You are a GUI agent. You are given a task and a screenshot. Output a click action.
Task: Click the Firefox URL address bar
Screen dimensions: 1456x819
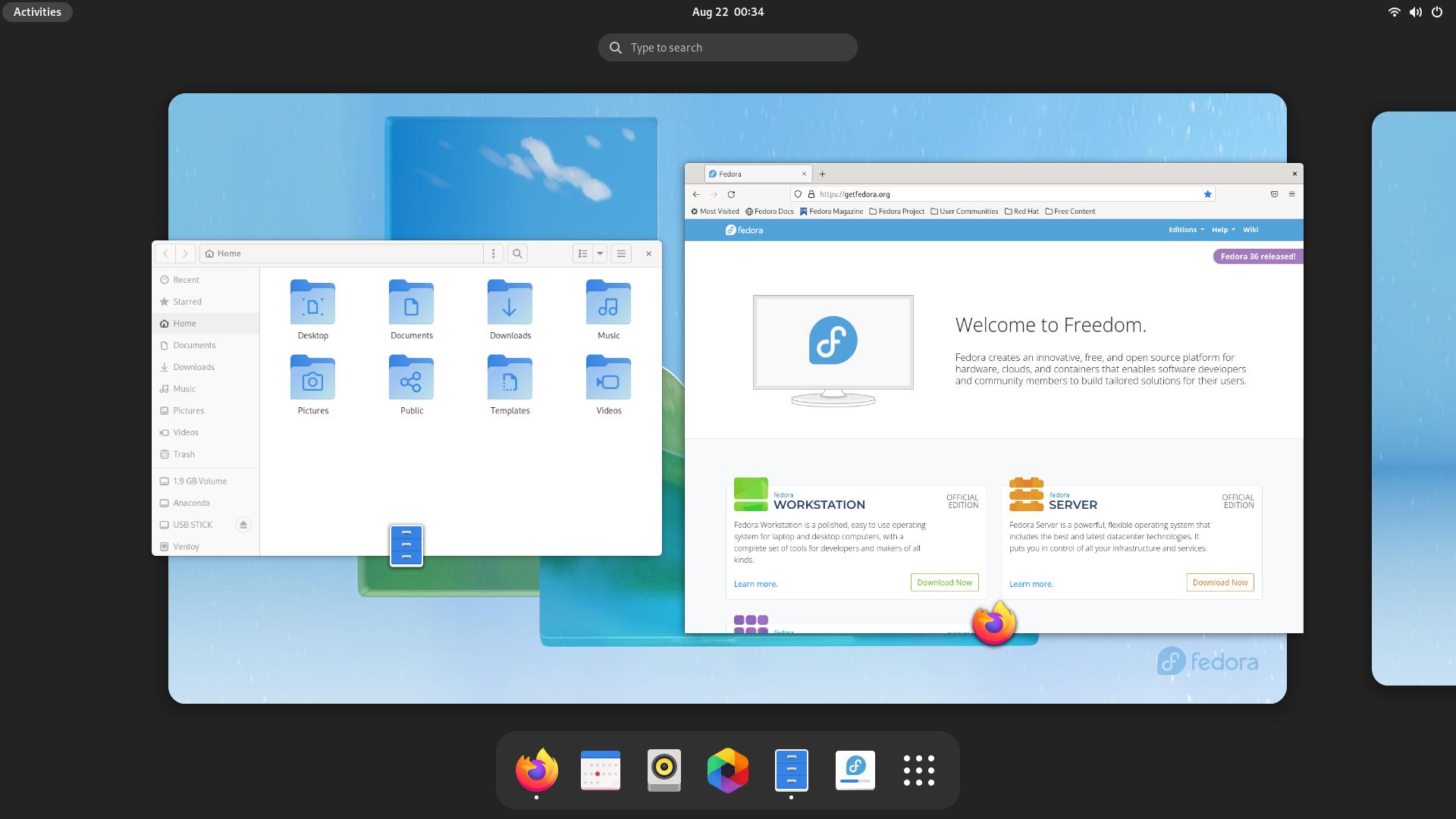tap(1003, 194)
